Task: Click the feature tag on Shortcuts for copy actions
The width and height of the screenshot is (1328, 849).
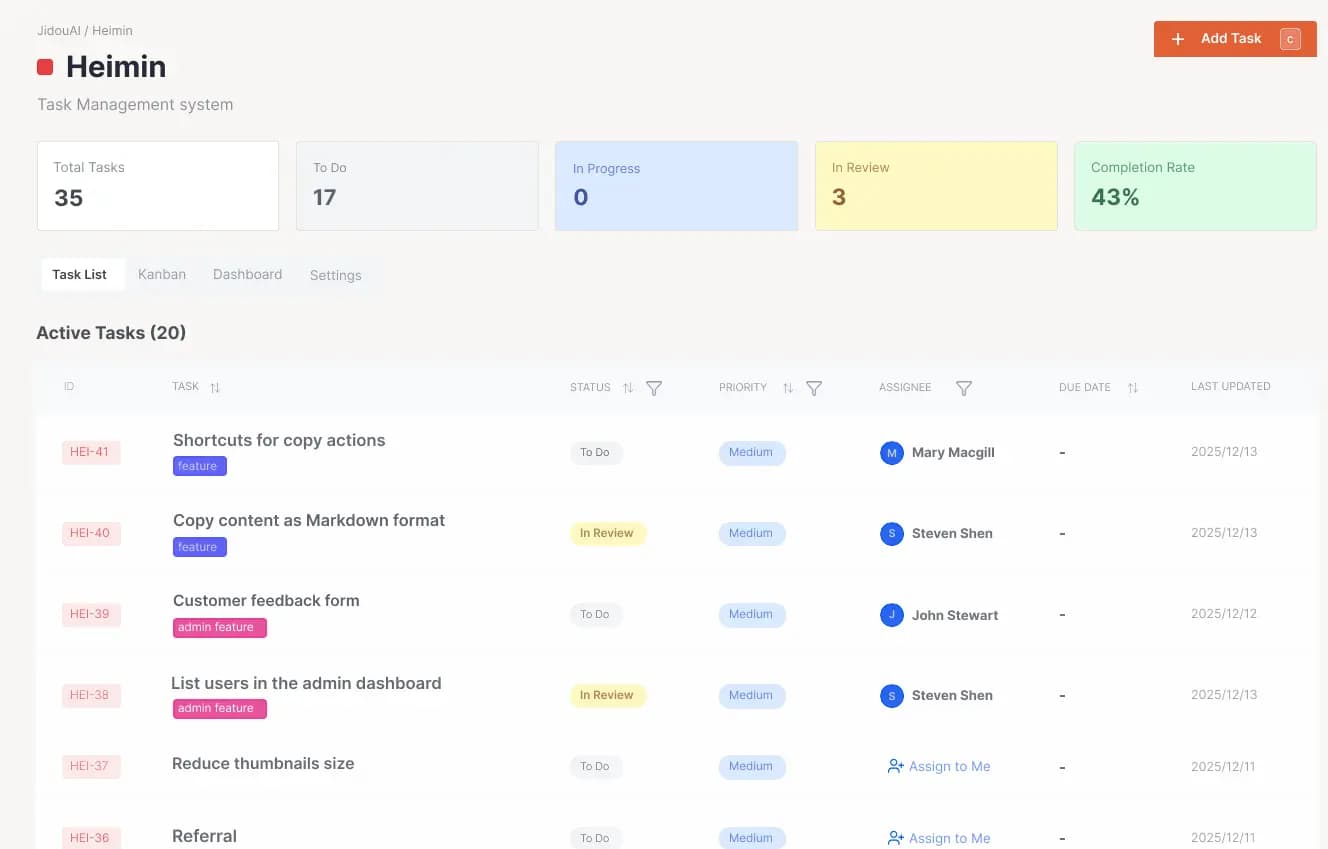Action: pyautogui.click(x=198, y=466)
